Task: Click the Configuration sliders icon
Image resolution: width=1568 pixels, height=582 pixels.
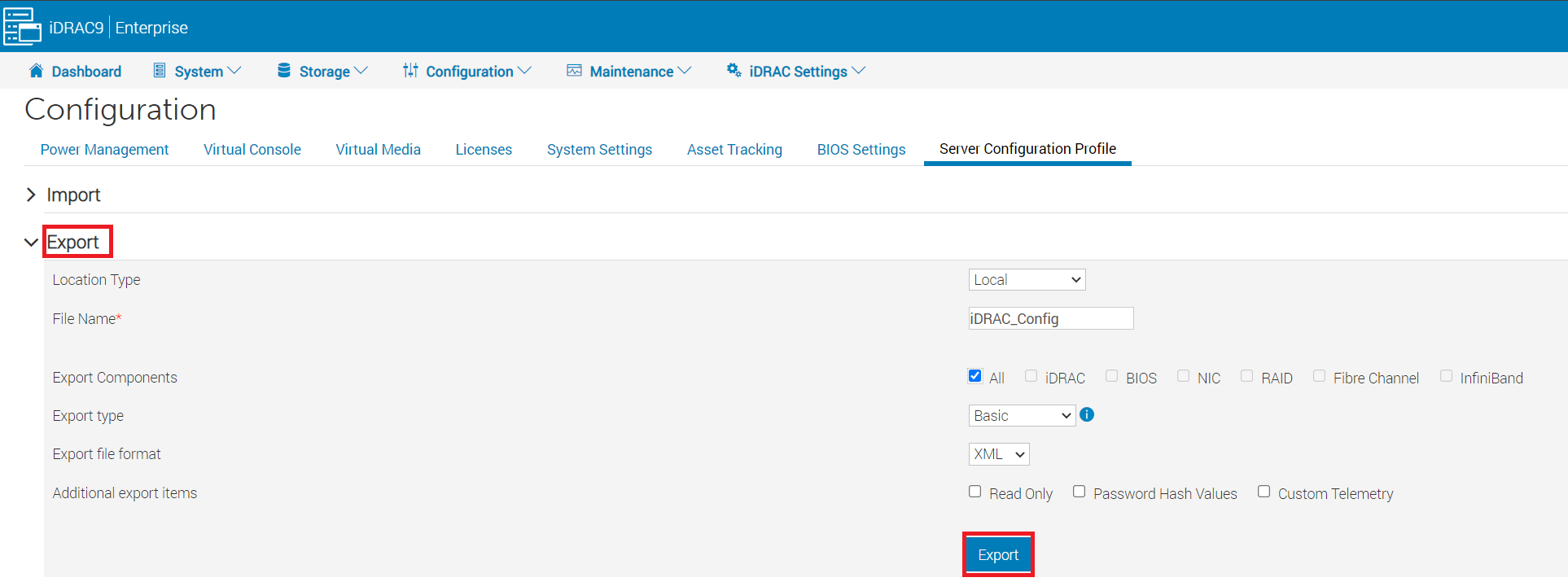Action: click(410, 71)
